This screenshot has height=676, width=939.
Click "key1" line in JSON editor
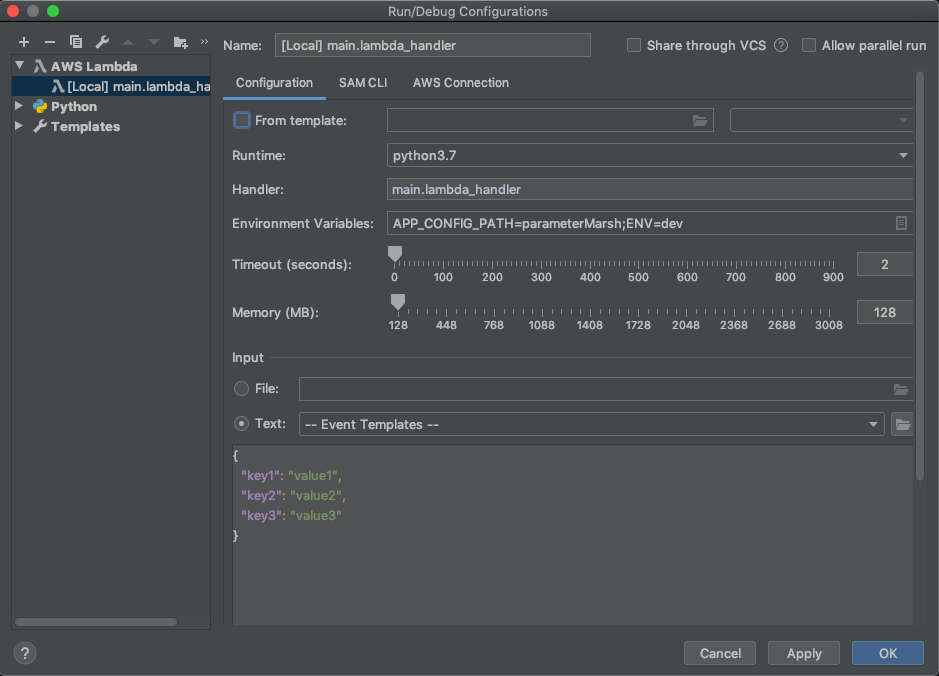click(291, 475)
